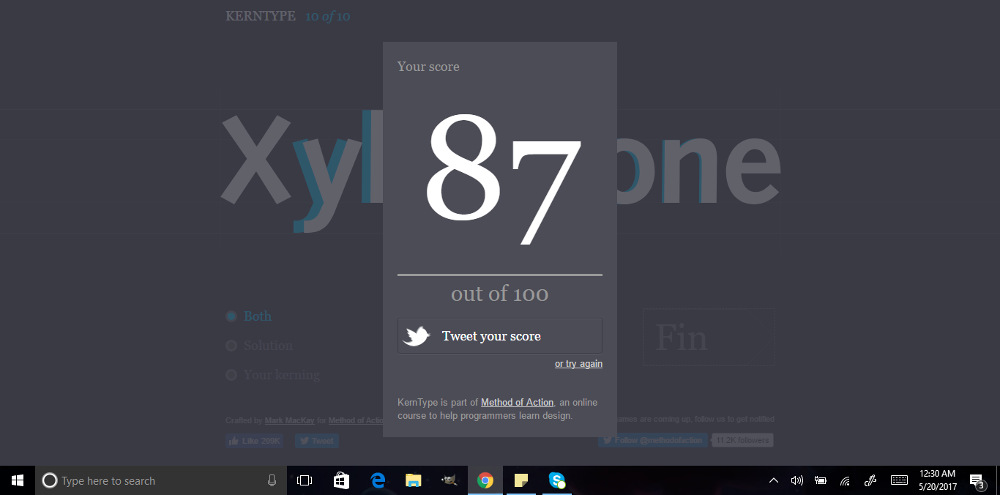Click the Cortana microphone icon
The width and height of the screenshot is (1000, 495).
[x=272, y=481]
